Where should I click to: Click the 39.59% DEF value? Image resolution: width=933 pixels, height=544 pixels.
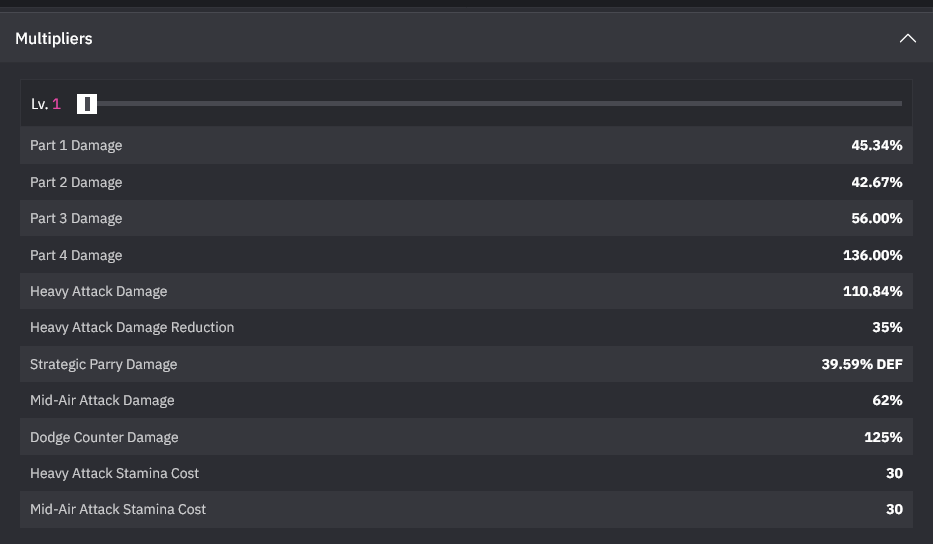(862, 364)
